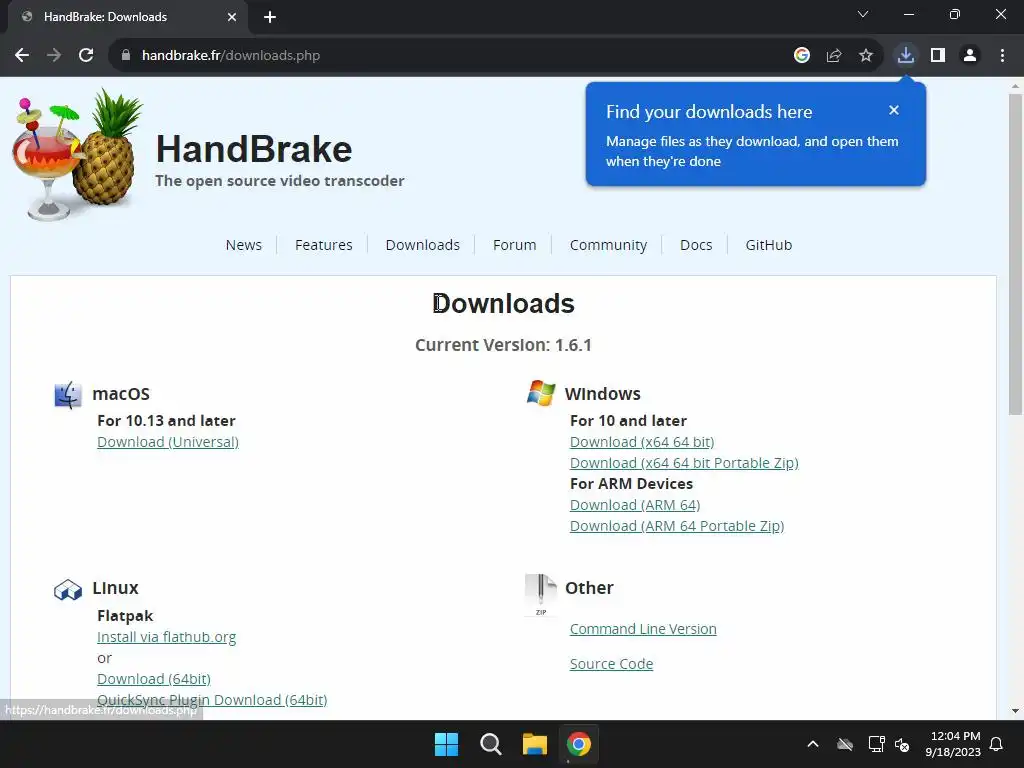This screenshot has width=1024, height=768.
Task: Open the Chrome profile icon
Action: (970, 56)
